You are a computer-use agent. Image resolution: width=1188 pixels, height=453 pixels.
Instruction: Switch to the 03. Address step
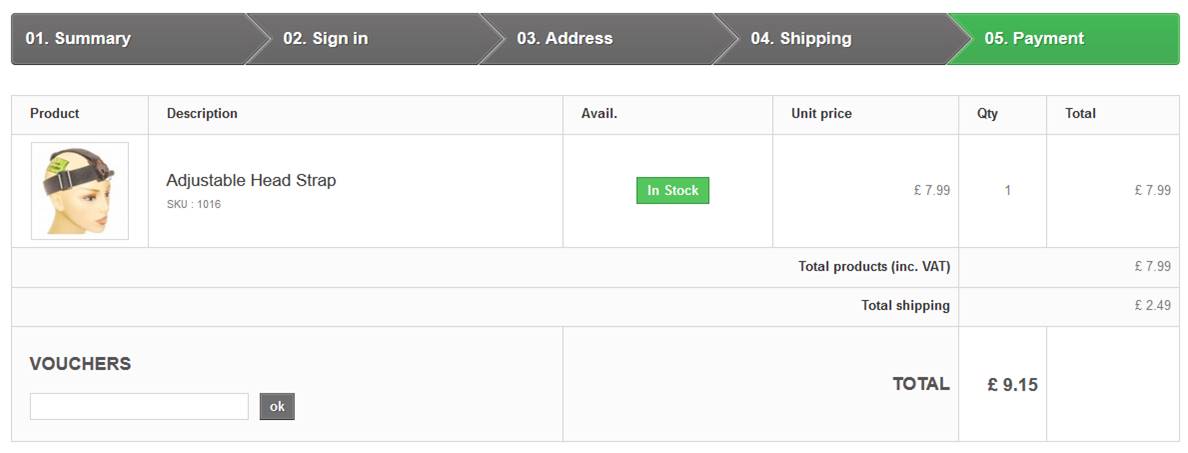pyautogui.click(x=564, y=39)
